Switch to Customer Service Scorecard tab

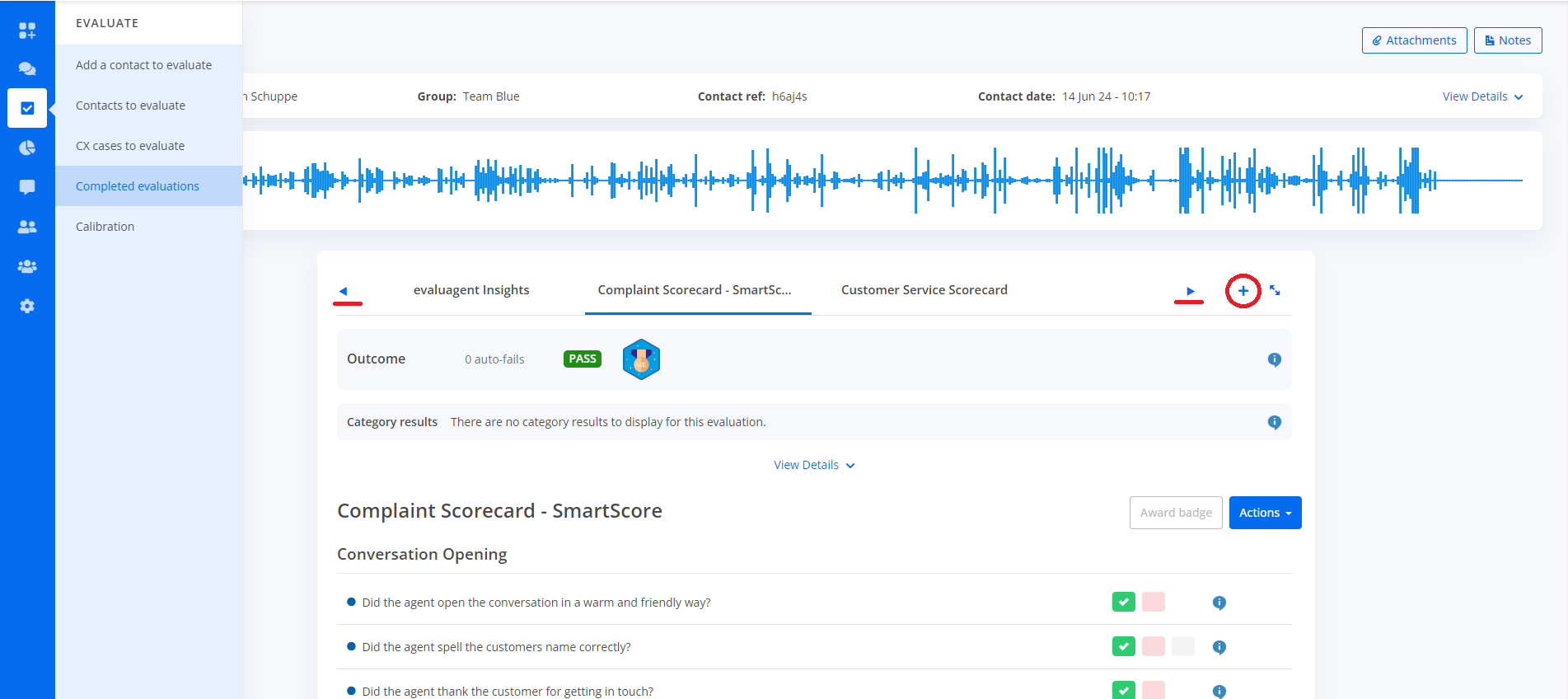click(x=924, y=290)
